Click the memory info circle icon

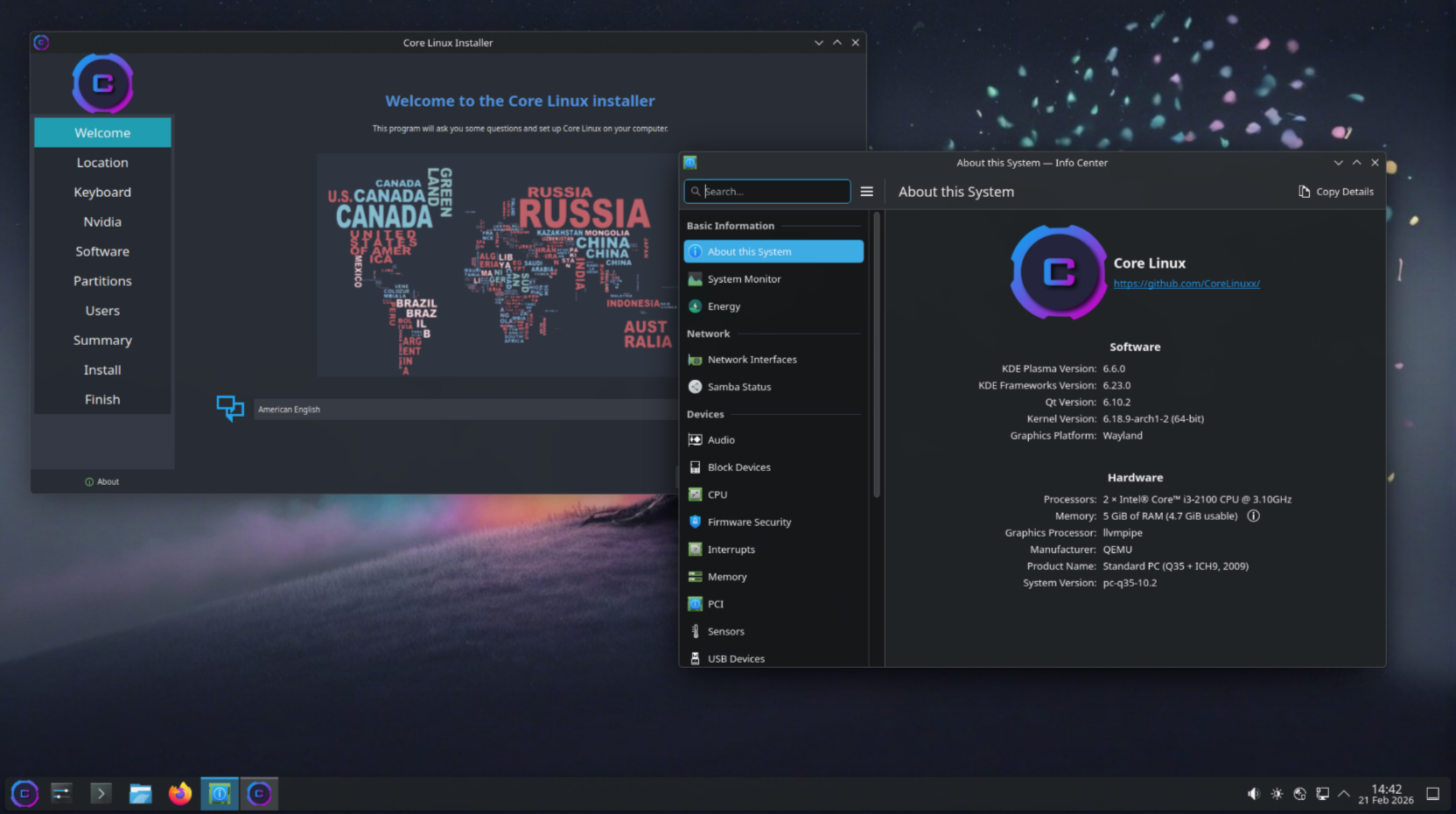tap(1253, 516)
